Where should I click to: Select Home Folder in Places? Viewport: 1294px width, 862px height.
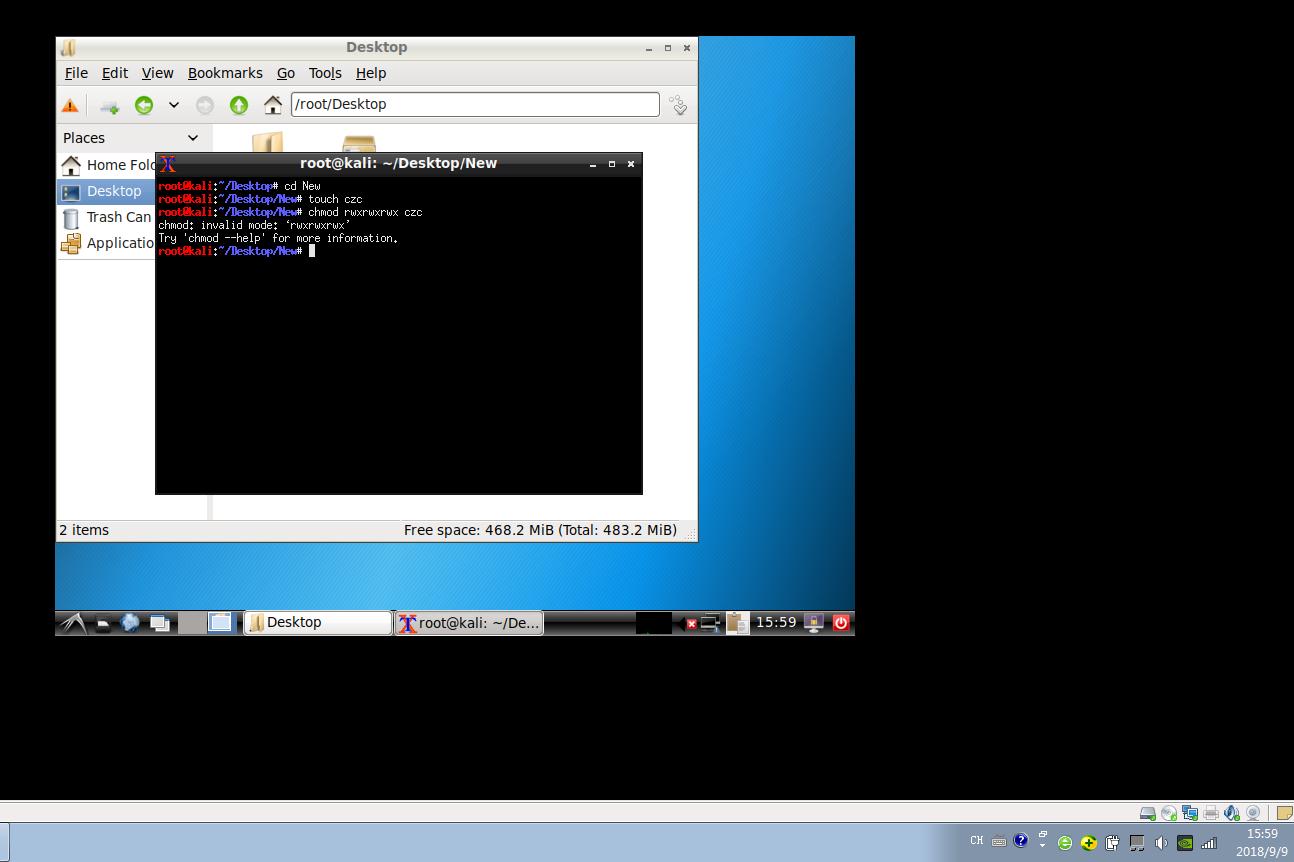[x=107, y=165]
